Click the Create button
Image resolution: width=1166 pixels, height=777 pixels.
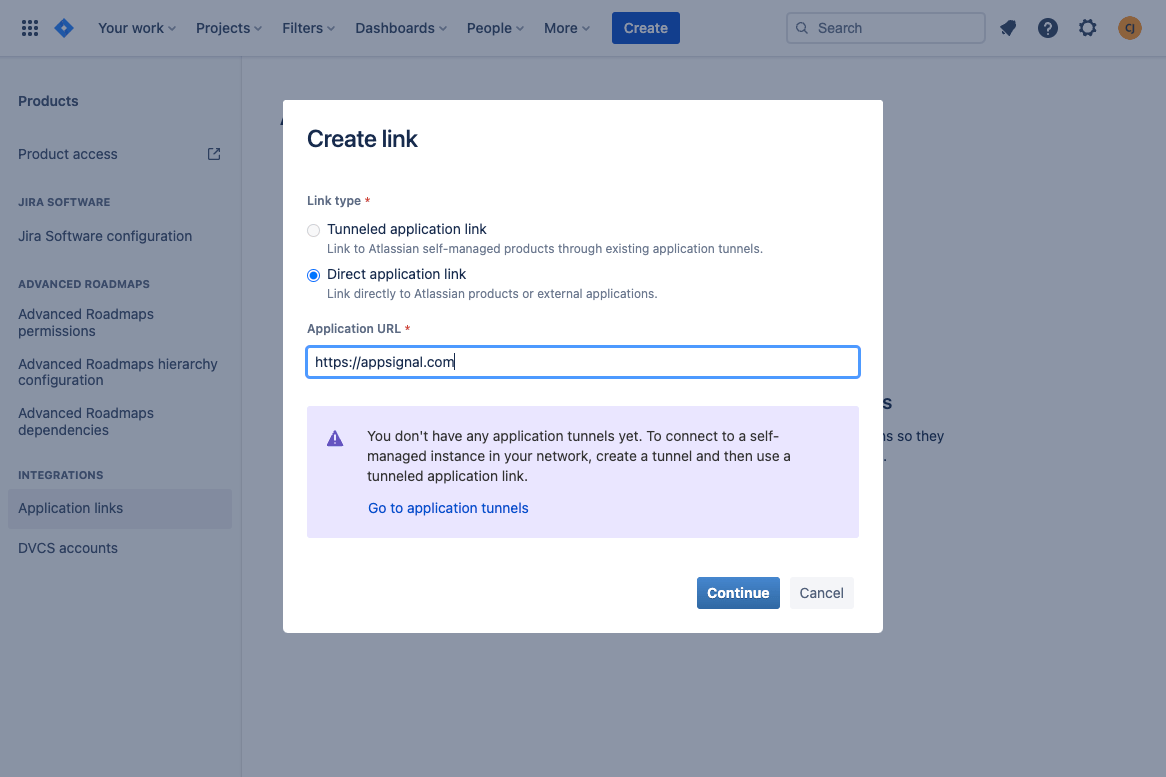(x=645, y=28)
